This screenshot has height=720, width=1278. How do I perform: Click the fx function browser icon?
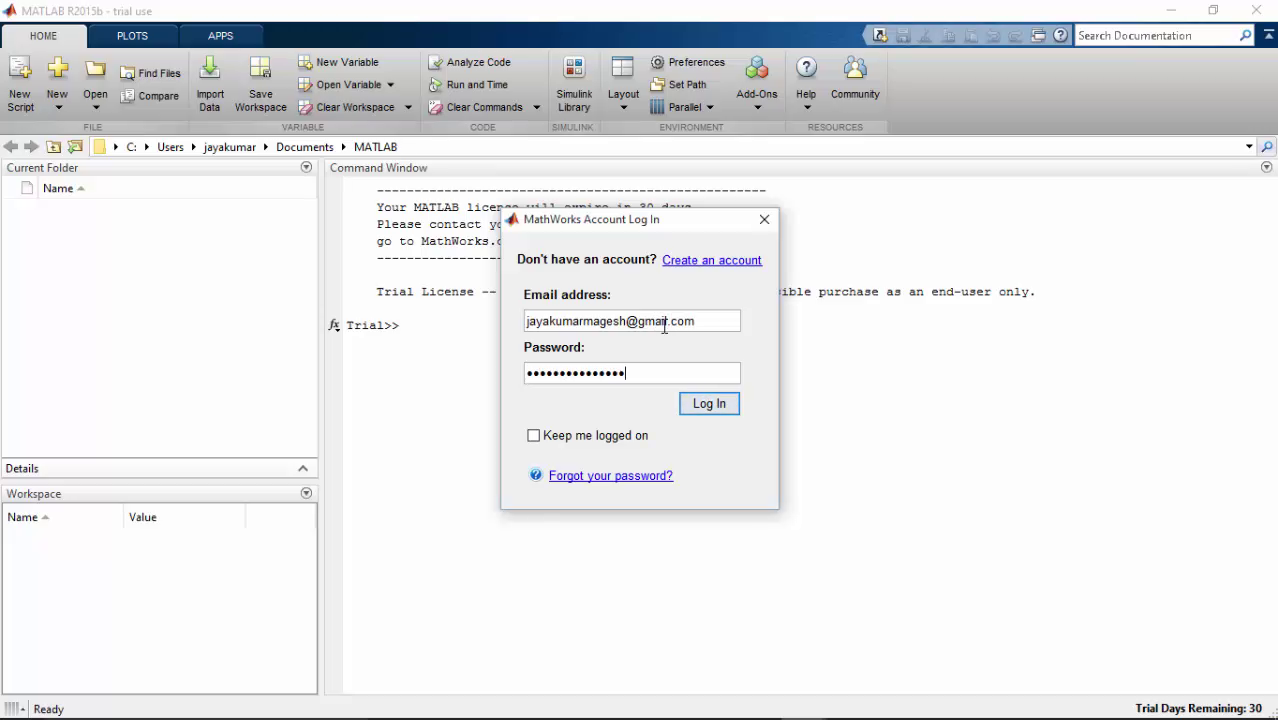(335, 325)
